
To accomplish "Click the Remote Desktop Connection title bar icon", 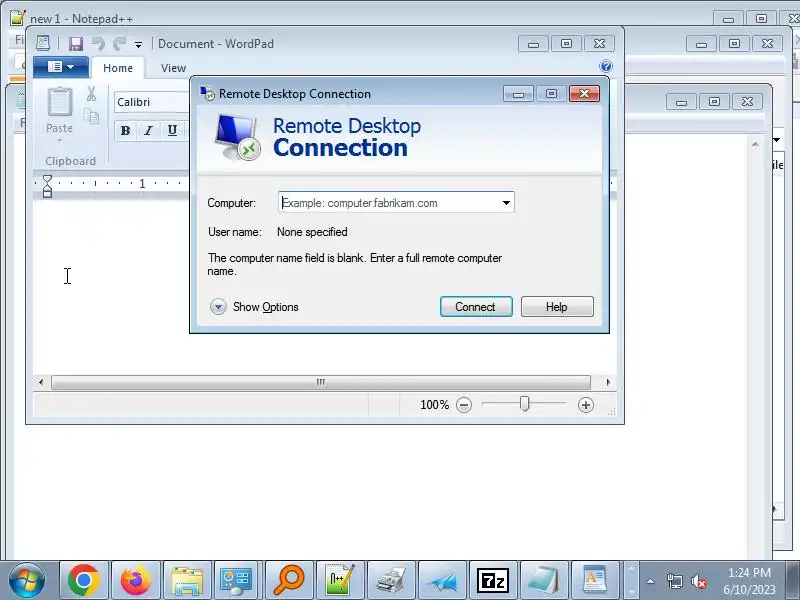I will pos(207,93).
